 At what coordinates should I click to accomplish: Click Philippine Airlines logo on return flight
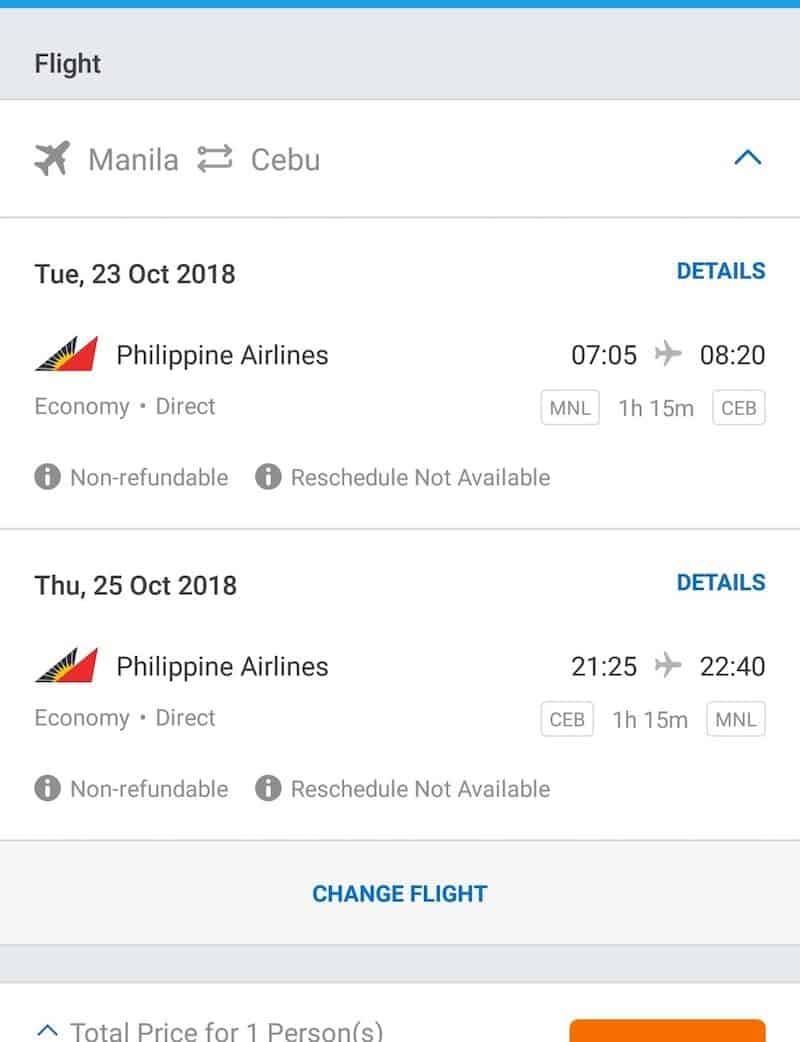click(66, 666)
